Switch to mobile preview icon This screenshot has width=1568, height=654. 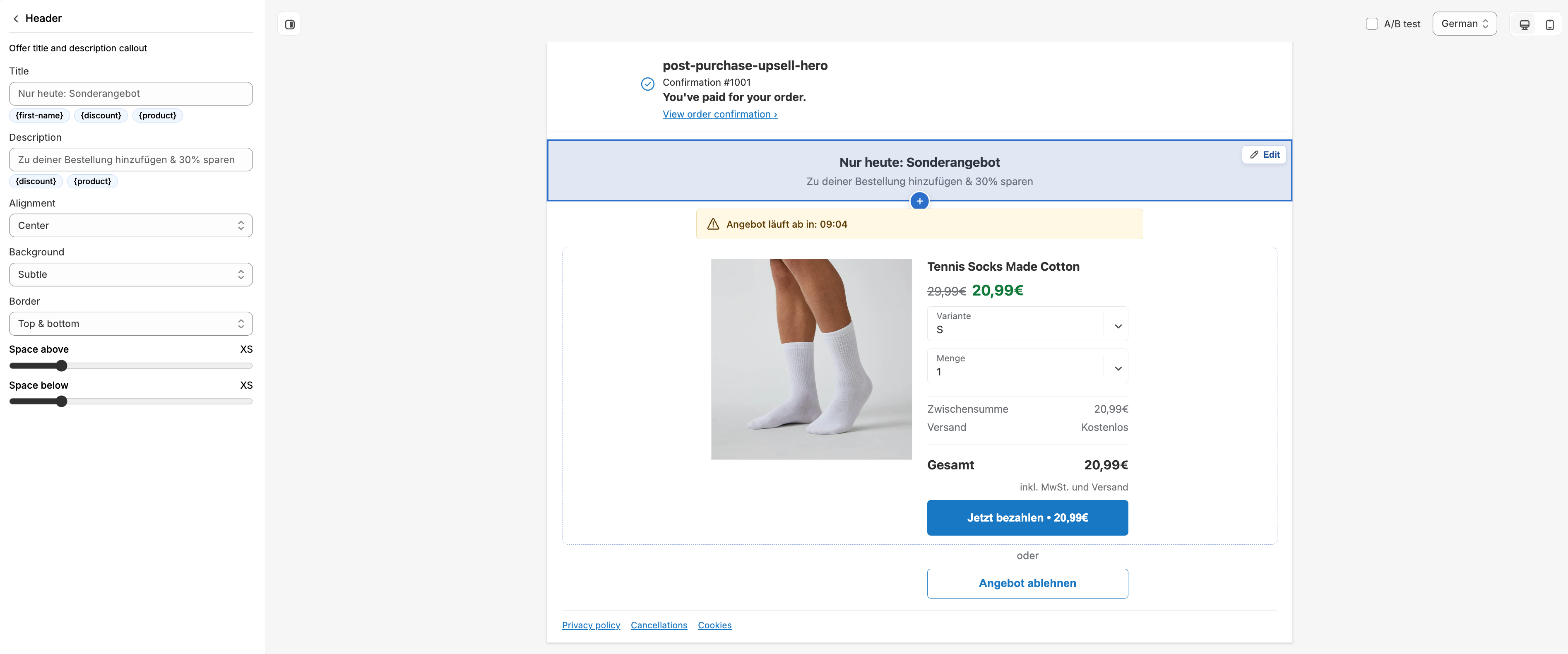click(1550, 24)
